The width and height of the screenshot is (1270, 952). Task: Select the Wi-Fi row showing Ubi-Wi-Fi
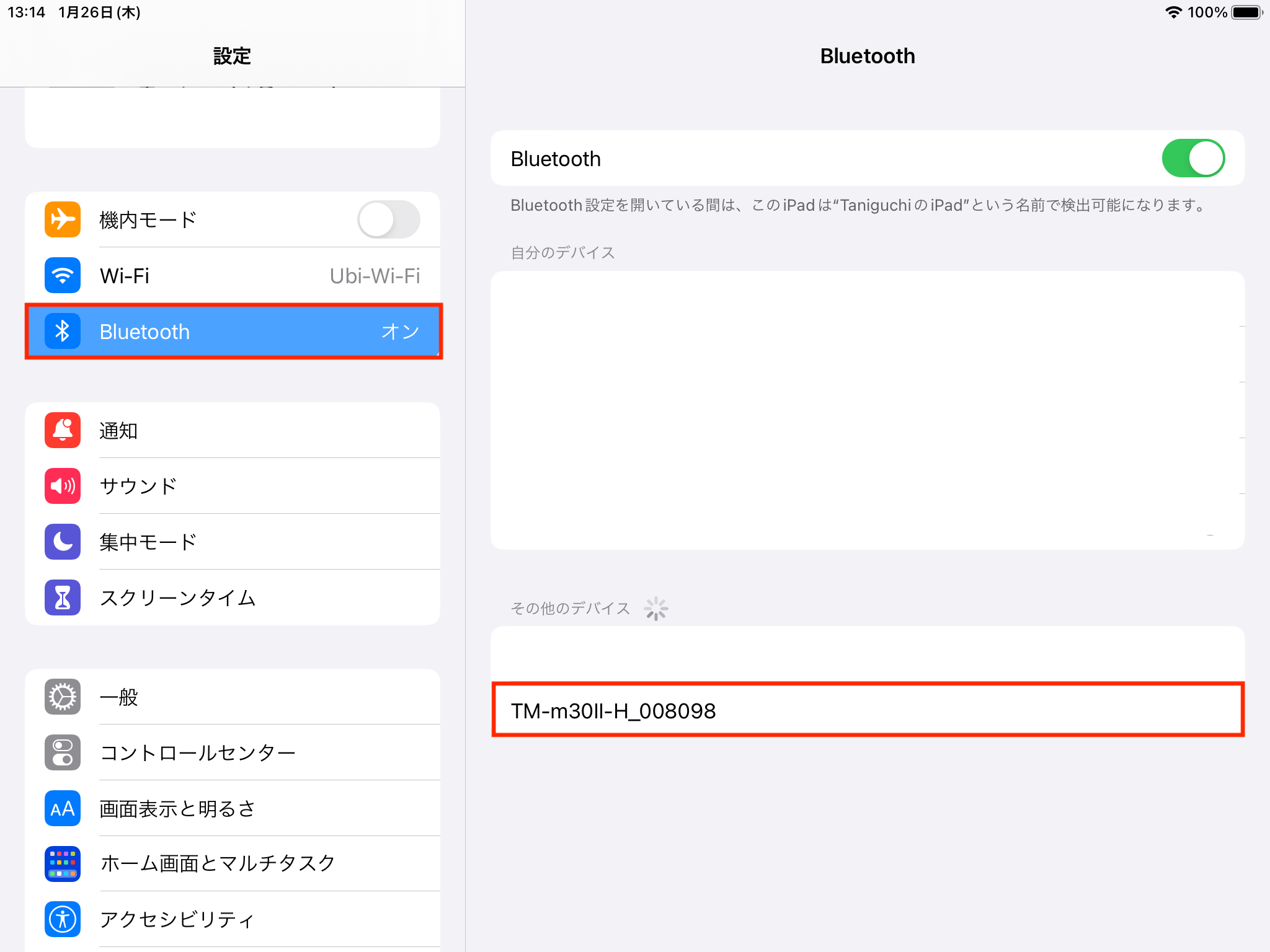233,275
